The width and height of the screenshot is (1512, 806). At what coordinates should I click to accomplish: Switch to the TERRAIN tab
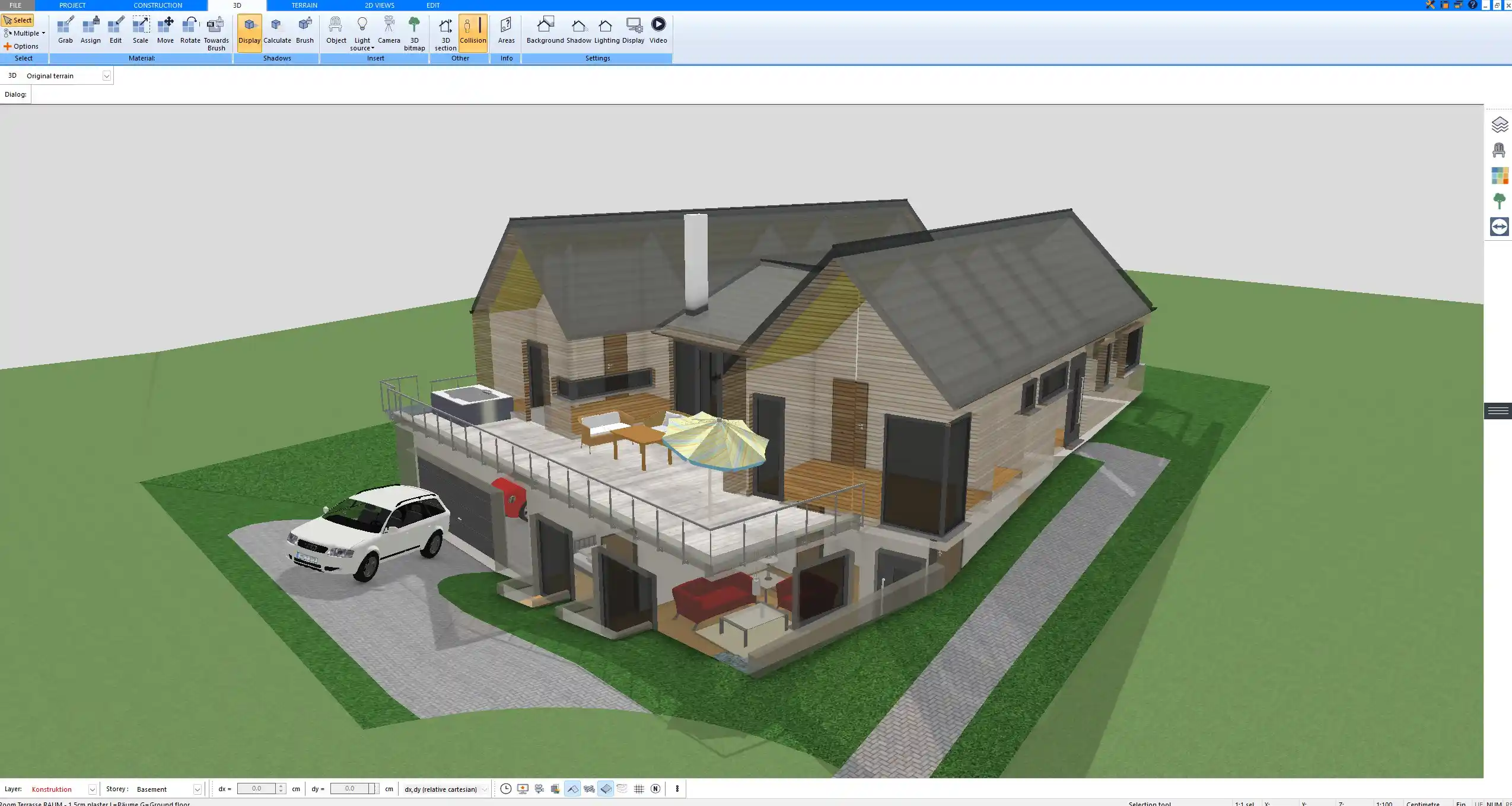(304, 5)
